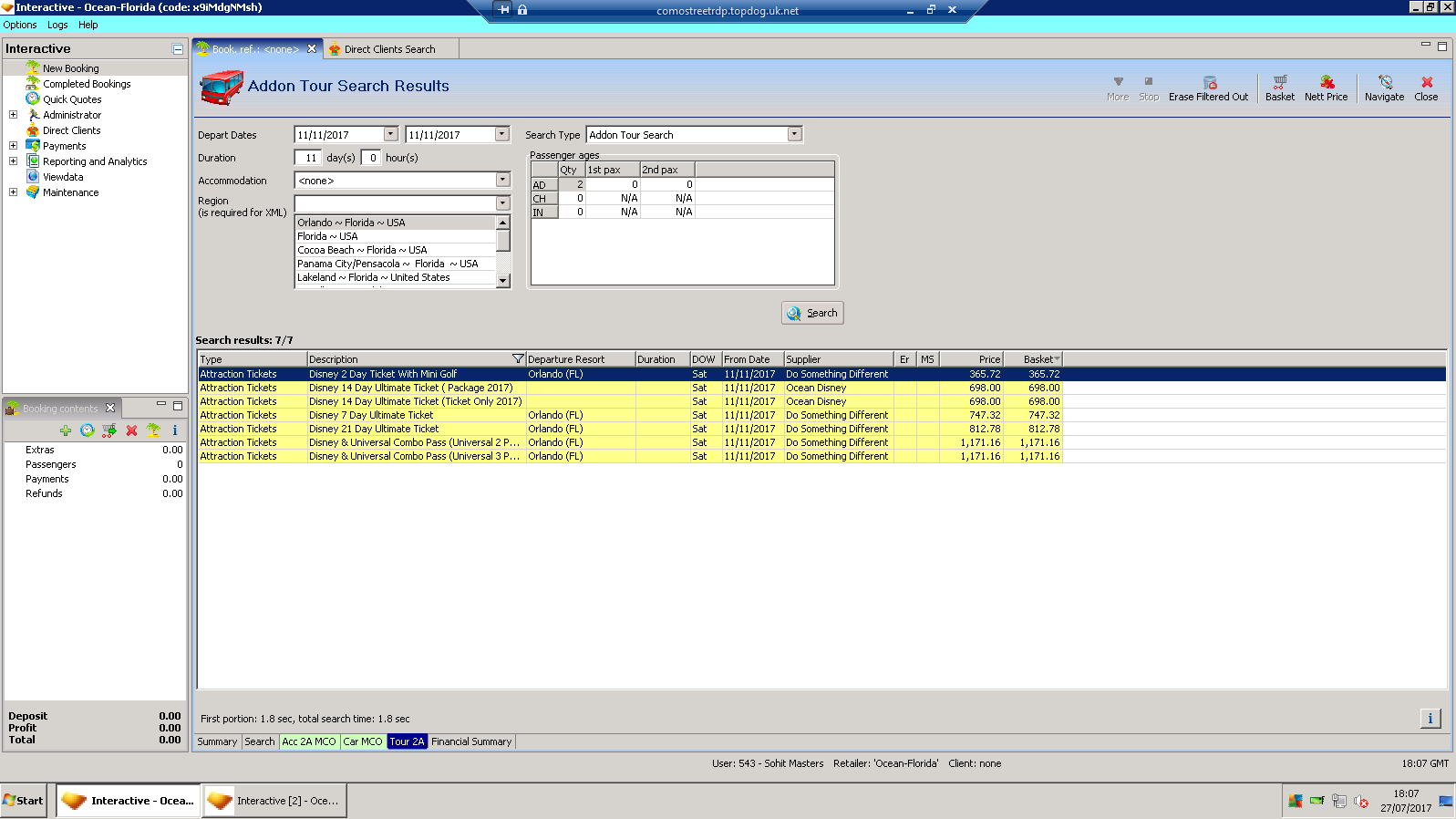Open the second Depart Date dropdown
Viewport: 1456px width, 819px height.
tap(502, 134)
